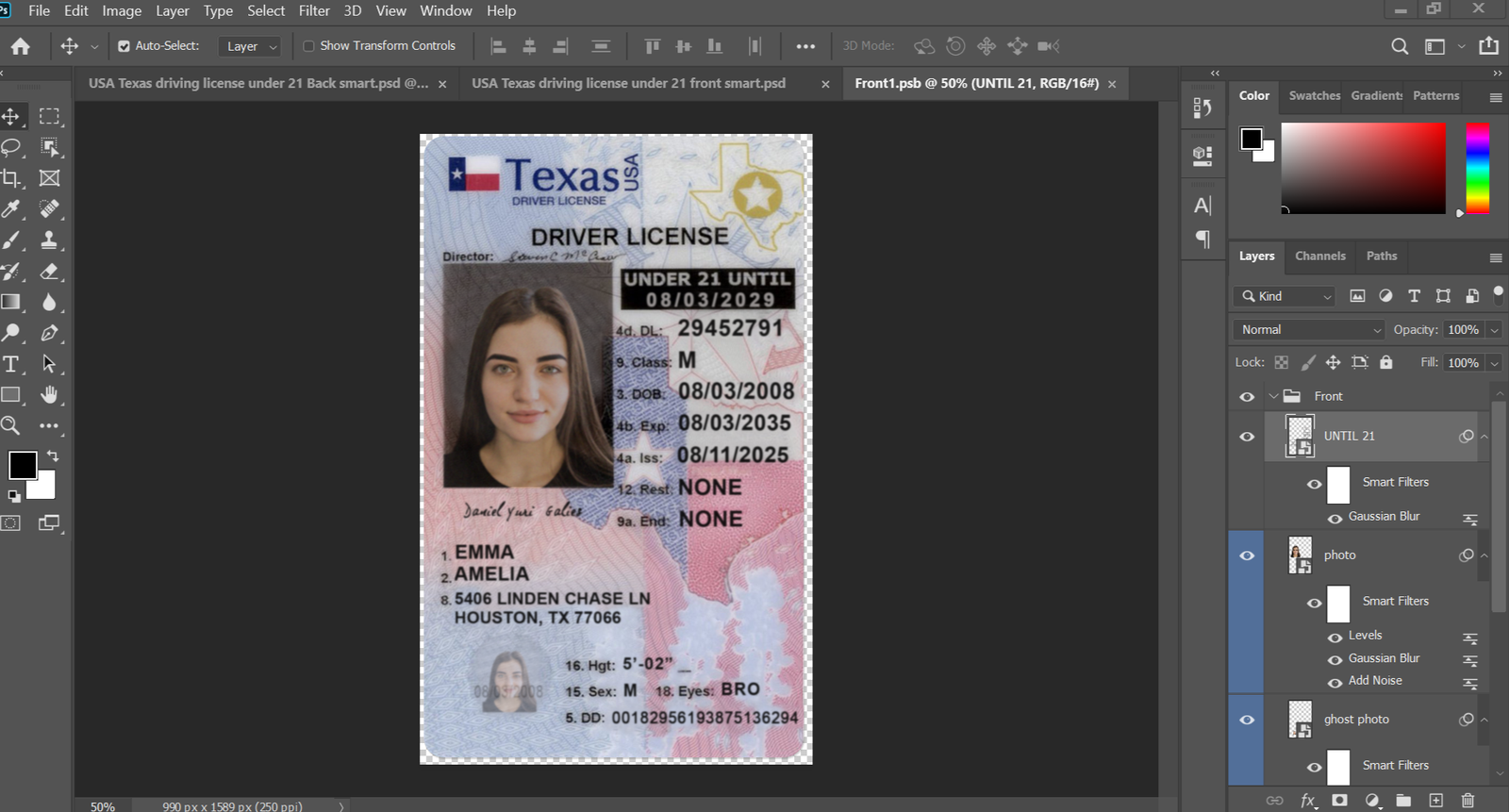Open the Paragraph panel icon
This screenshot has width=1509, height=812.
point(1202,240)
